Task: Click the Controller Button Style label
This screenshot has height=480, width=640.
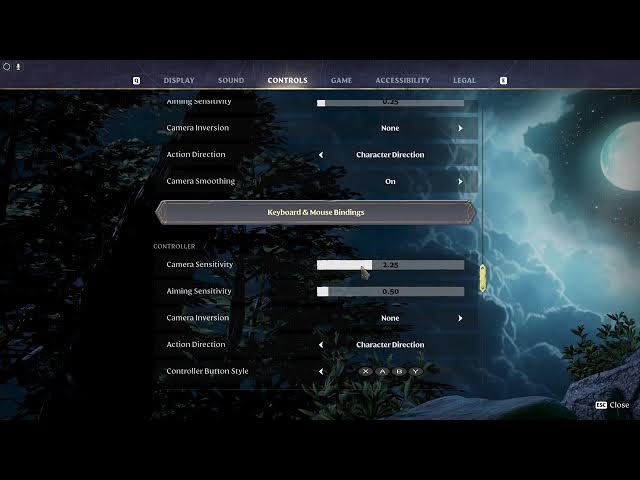Action: (x=207, y=371)
